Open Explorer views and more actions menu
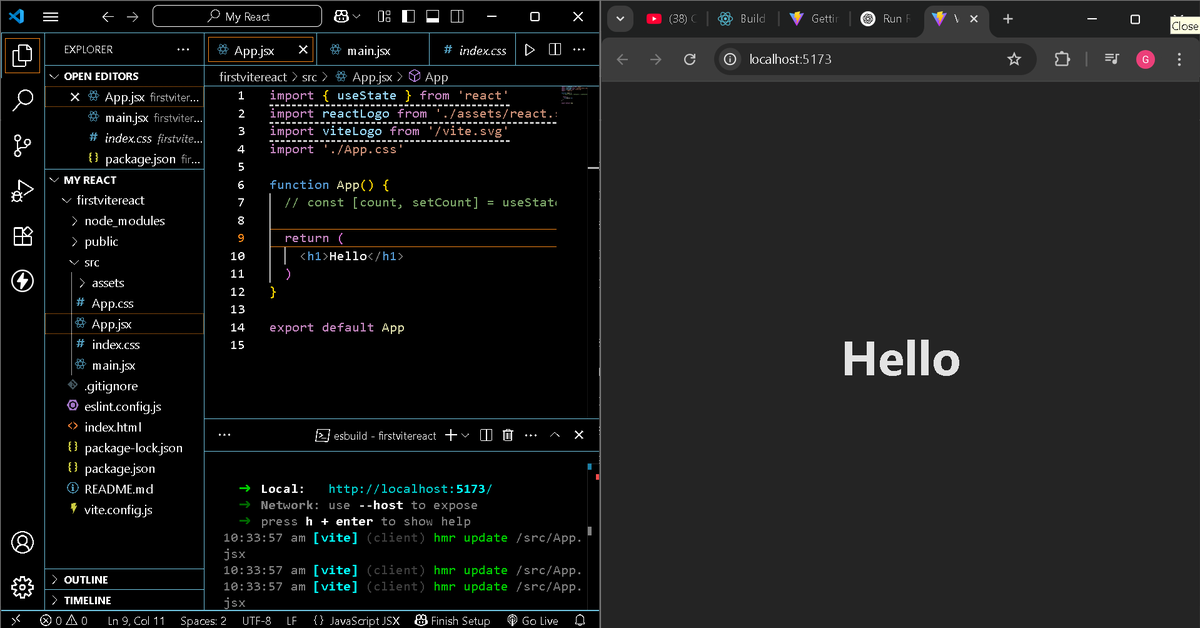1200x628 pixels. point(182,49)
